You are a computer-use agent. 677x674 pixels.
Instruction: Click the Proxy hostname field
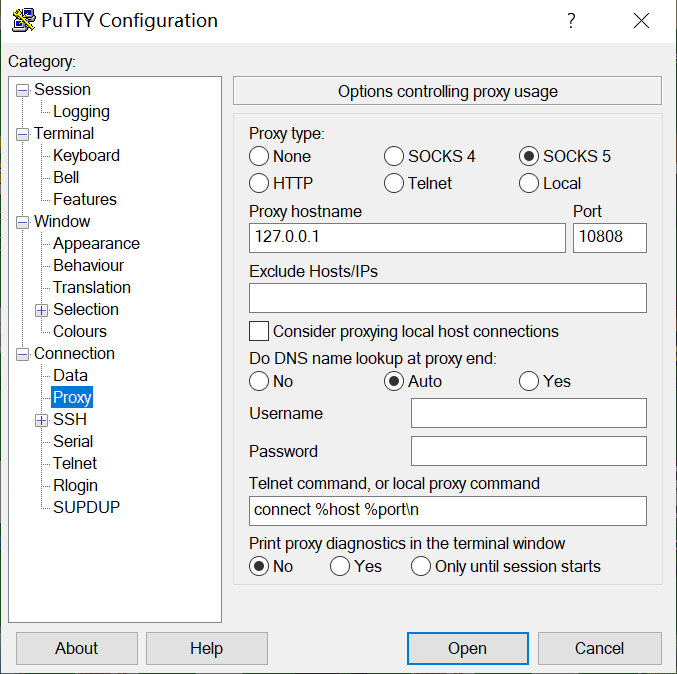pos(407,238)
